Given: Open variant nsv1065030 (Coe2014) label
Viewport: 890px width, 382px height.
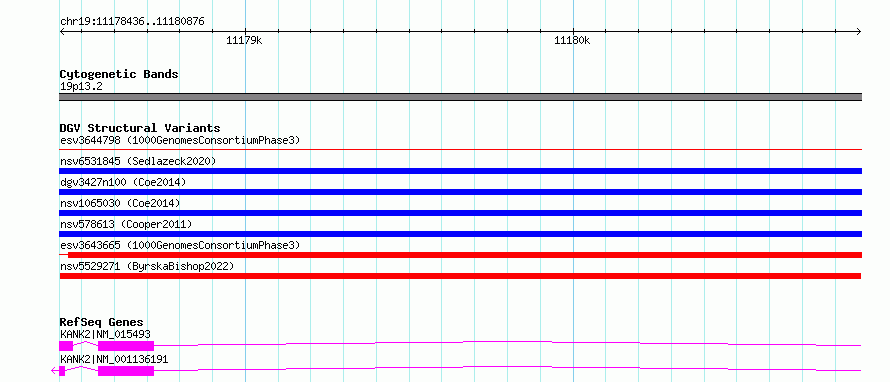Looking at the screenshot, I should [120, 203].
